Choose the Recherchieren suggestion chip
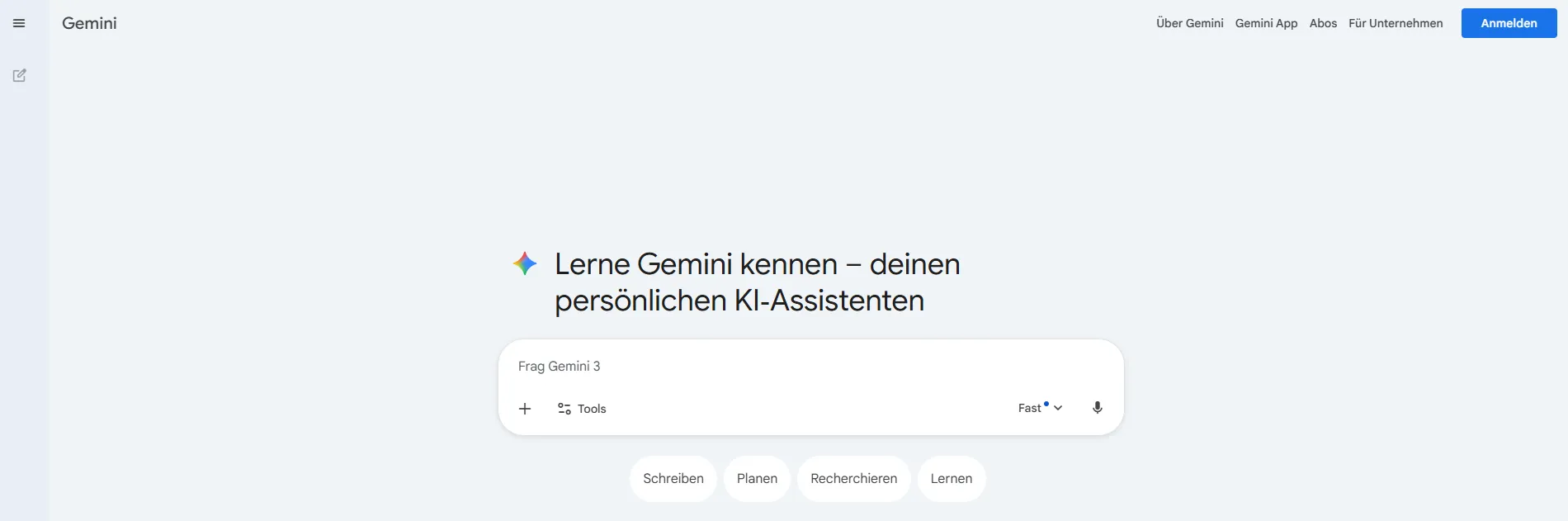The height and width of the screenshot is (521, 1568). tap(853, 478)
